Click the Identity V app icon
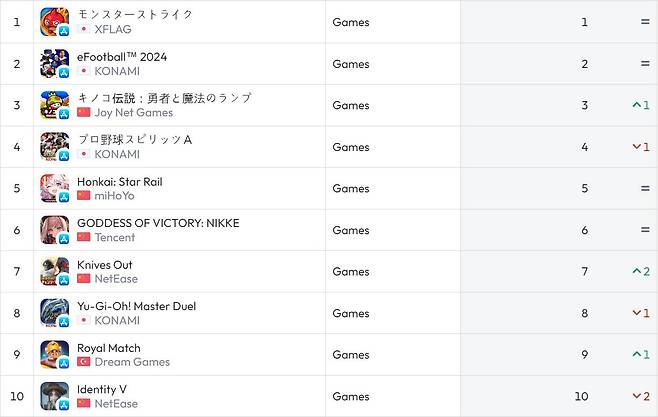658x417 pixels. [x=54, y=396]
